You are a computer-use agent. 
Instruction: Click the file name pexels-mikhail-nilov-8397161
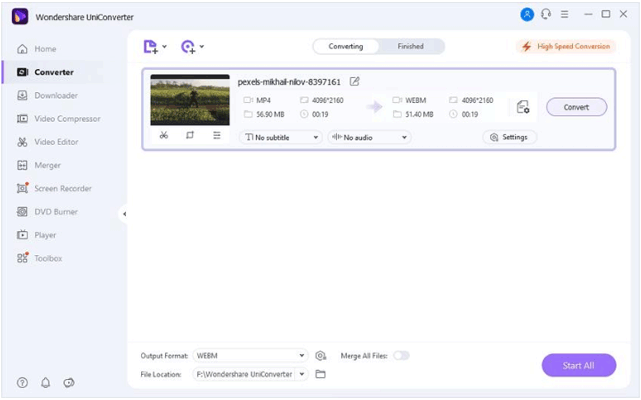click(289, 82)
